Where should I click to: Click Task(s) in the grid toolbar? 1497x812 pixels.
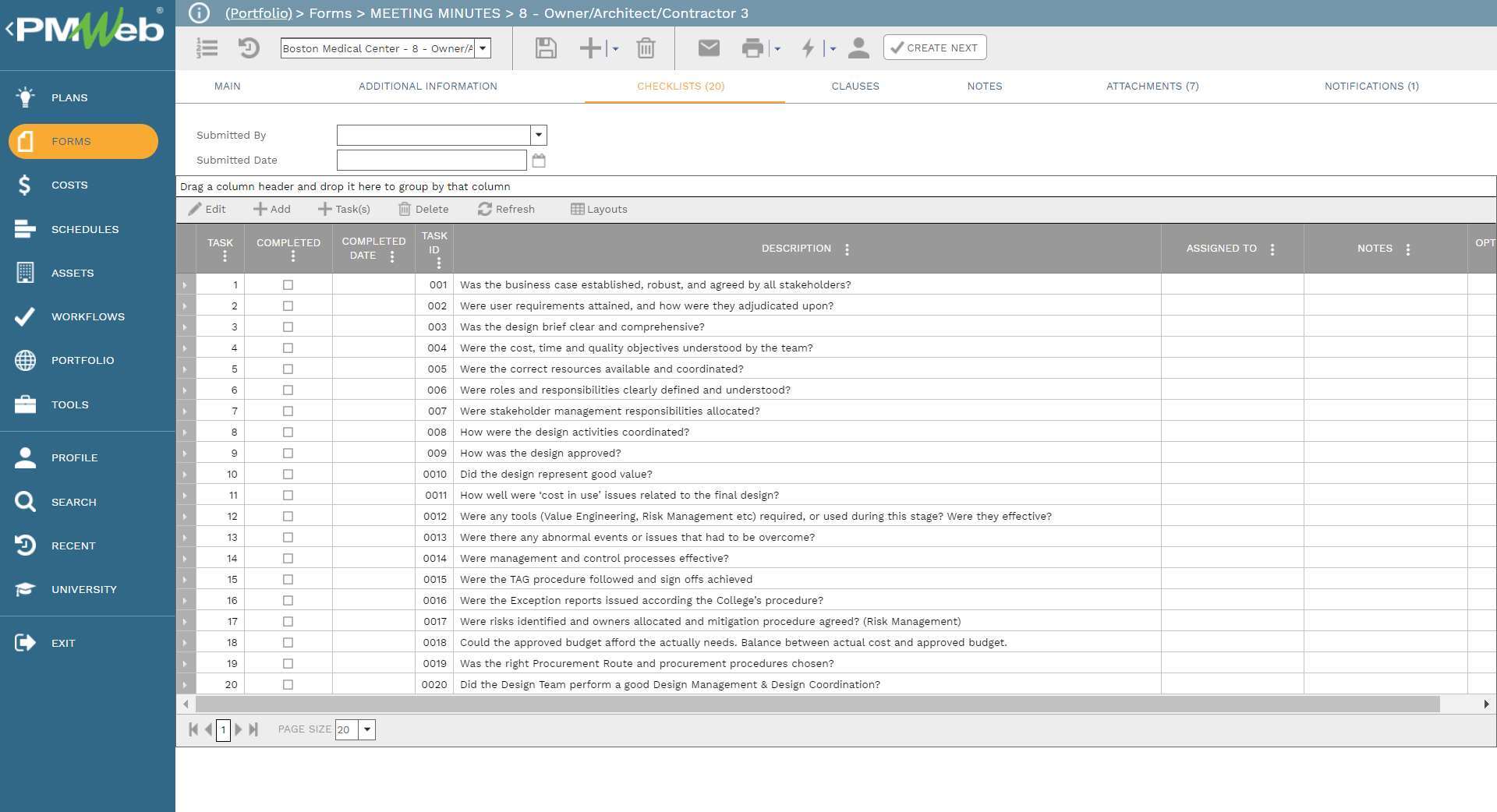coord(344,210)
